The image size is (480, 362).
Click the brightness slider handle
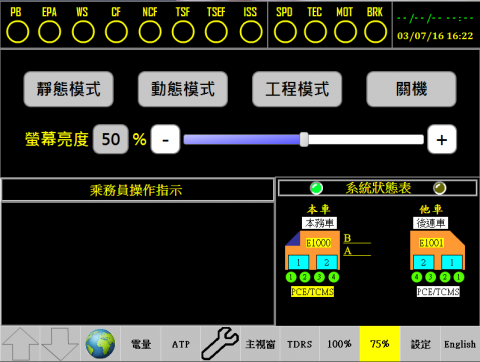coord(304,139)
